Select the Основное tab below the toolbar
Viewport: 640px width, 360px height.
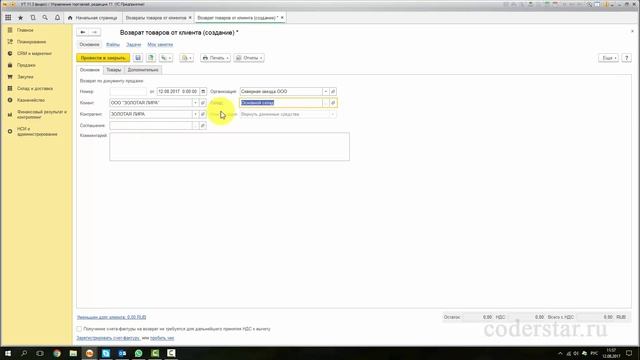[x=89, y=70]
